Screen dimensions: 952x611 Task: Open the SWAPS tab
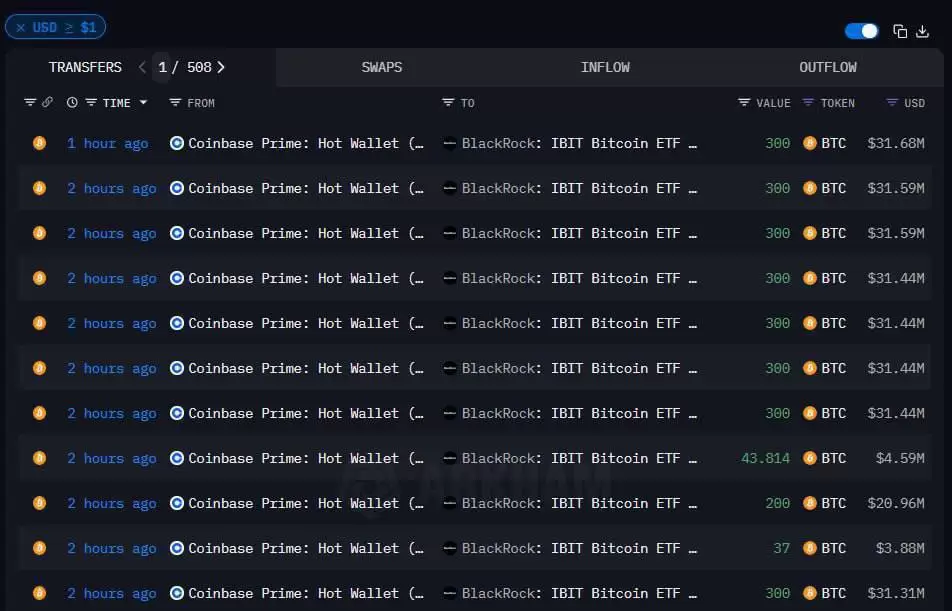tap(382, 67)
